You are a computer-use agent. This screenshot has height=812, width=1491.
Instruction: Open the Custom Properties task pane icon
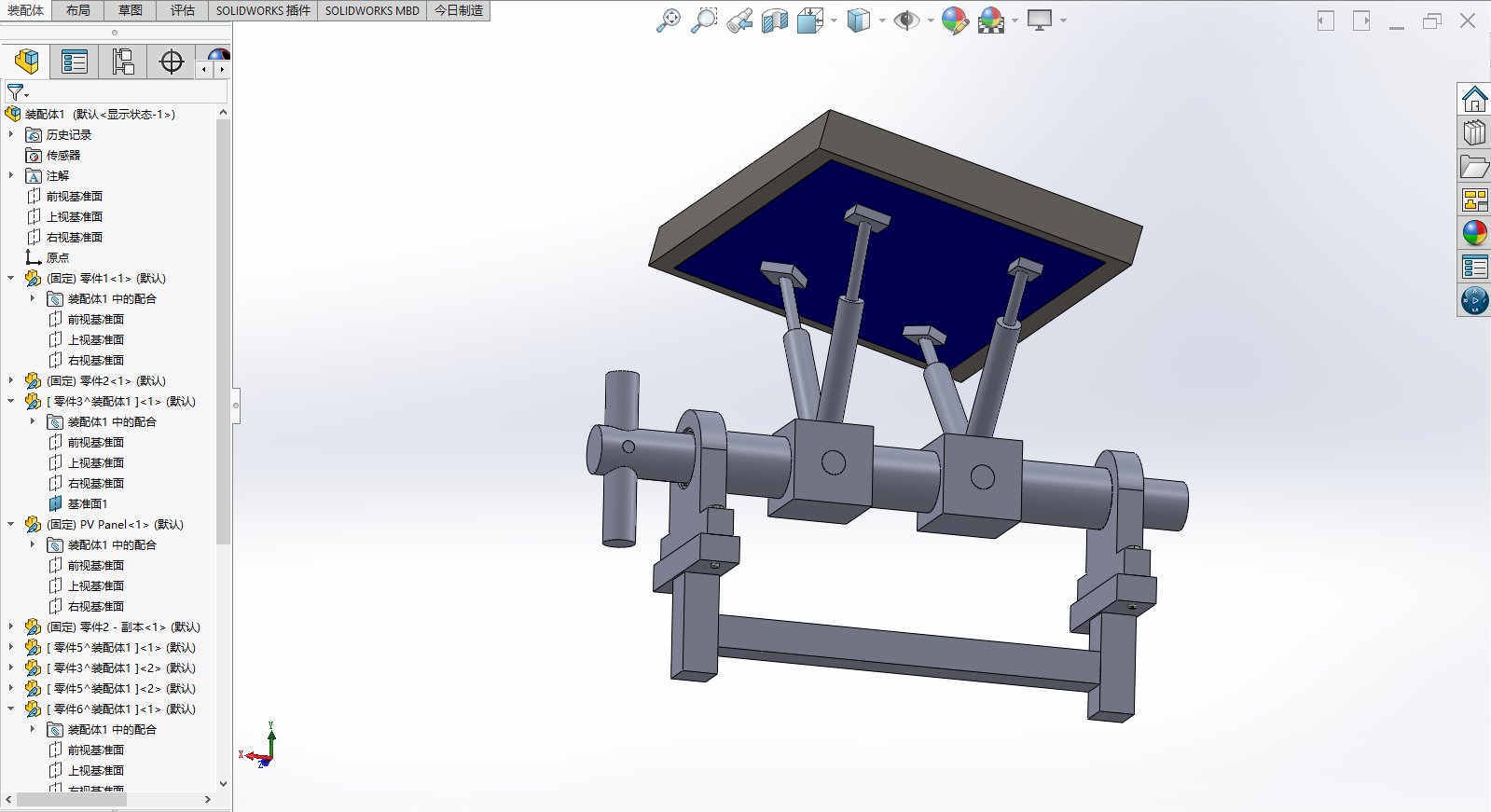pyautogui.click(x=1474, y=267)
